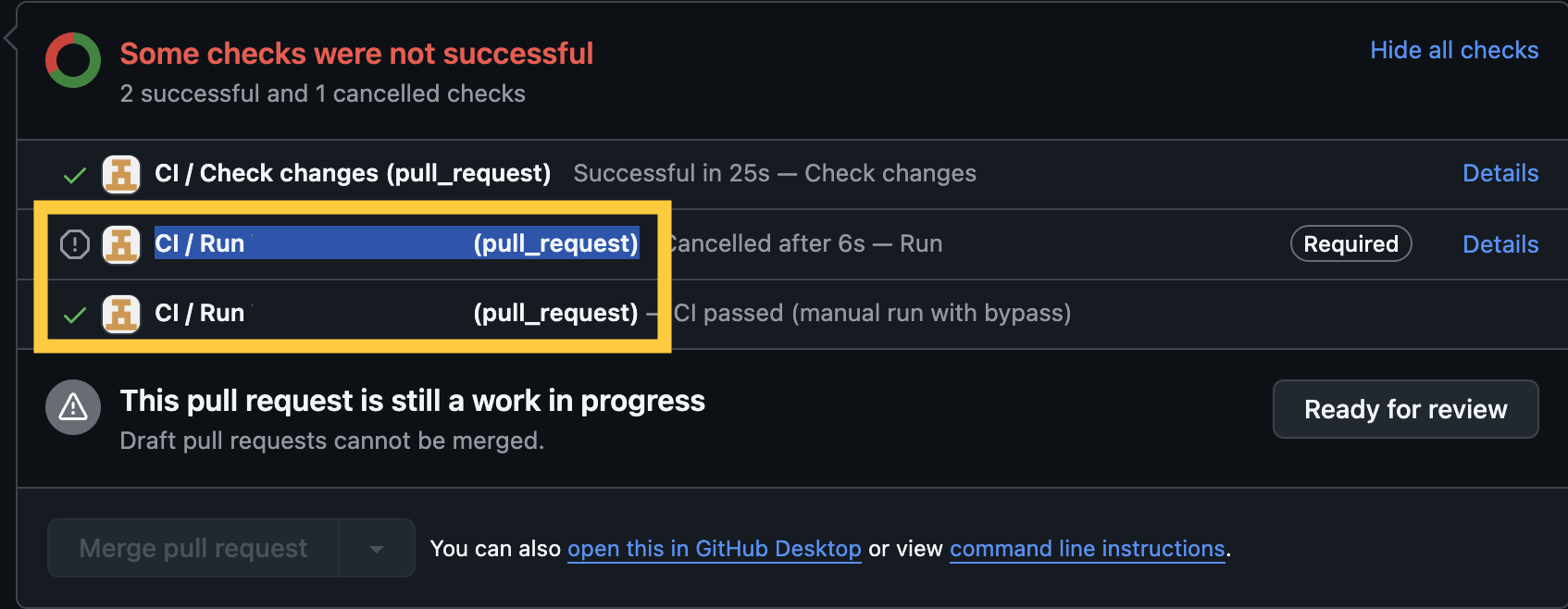Click the workflow avatar on the cancelled check
1568x609 pixels.
tap(121, 243)
